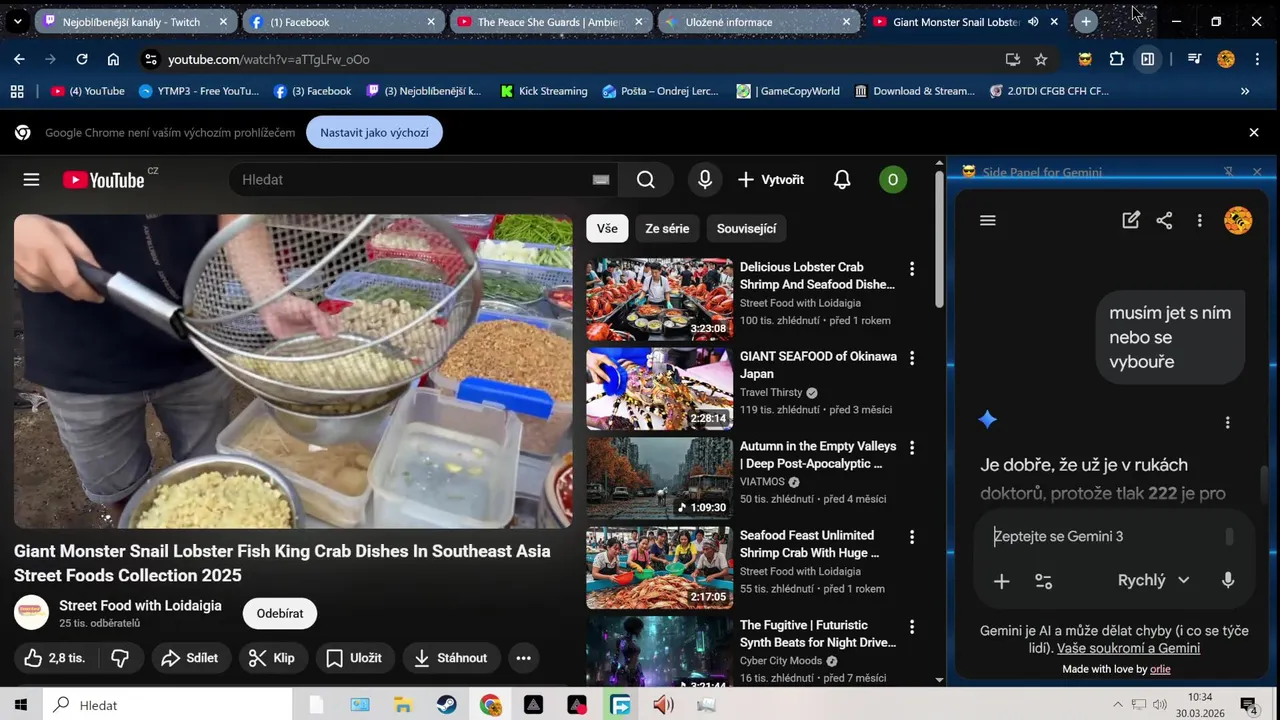Go to the YouTube home logo
The image size is (1280, 720).
click(x=104, y=180)
